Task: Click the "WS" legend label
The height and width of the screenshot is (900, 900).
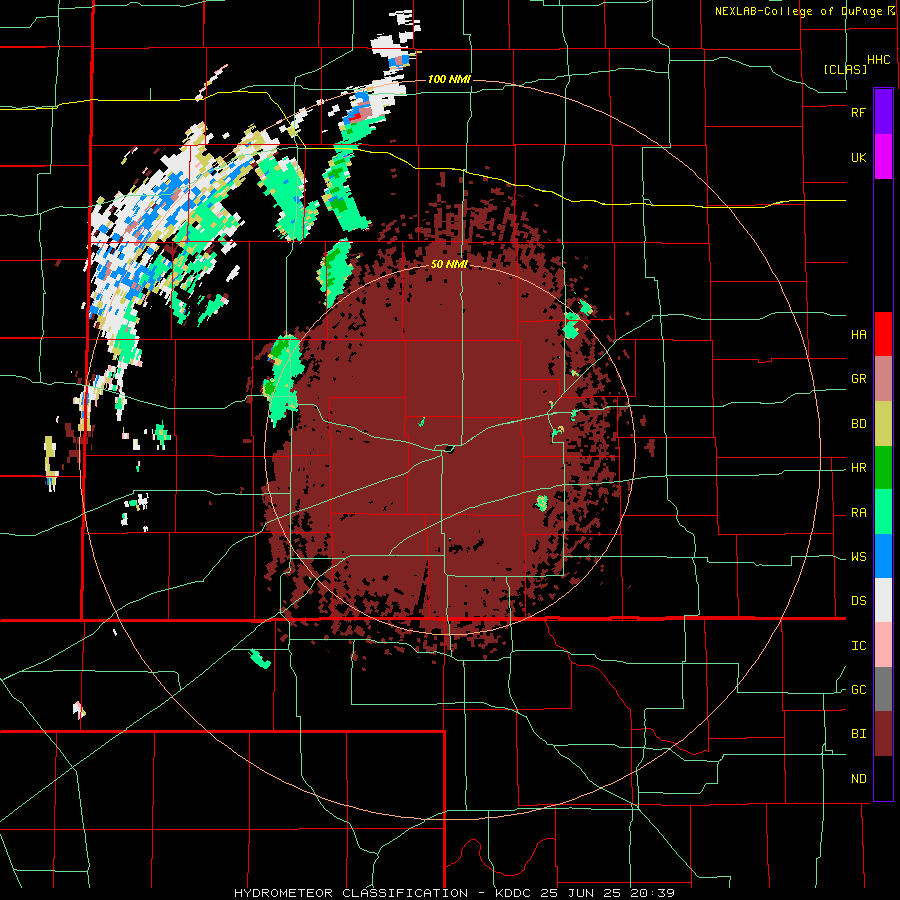Action: pyautogui.click(x=858, y=557)
